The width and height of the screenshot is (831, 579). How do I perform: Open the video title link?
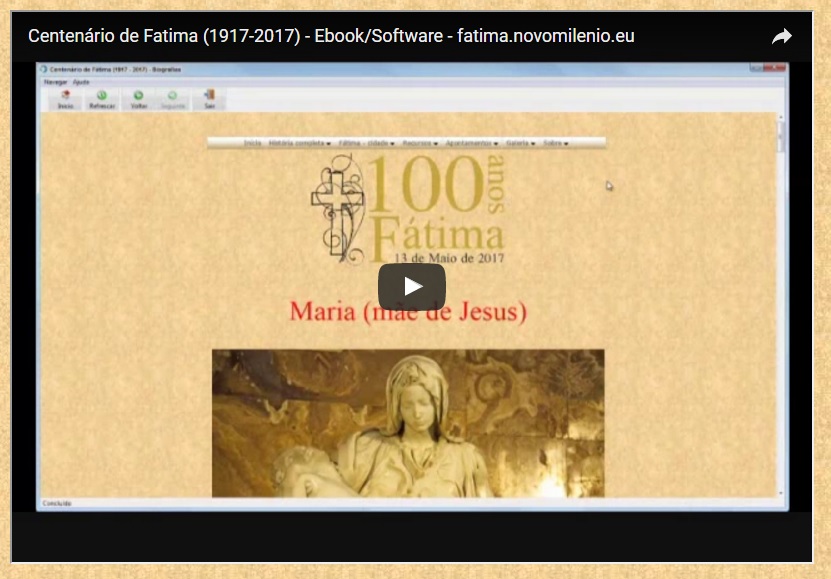(331, 37)
